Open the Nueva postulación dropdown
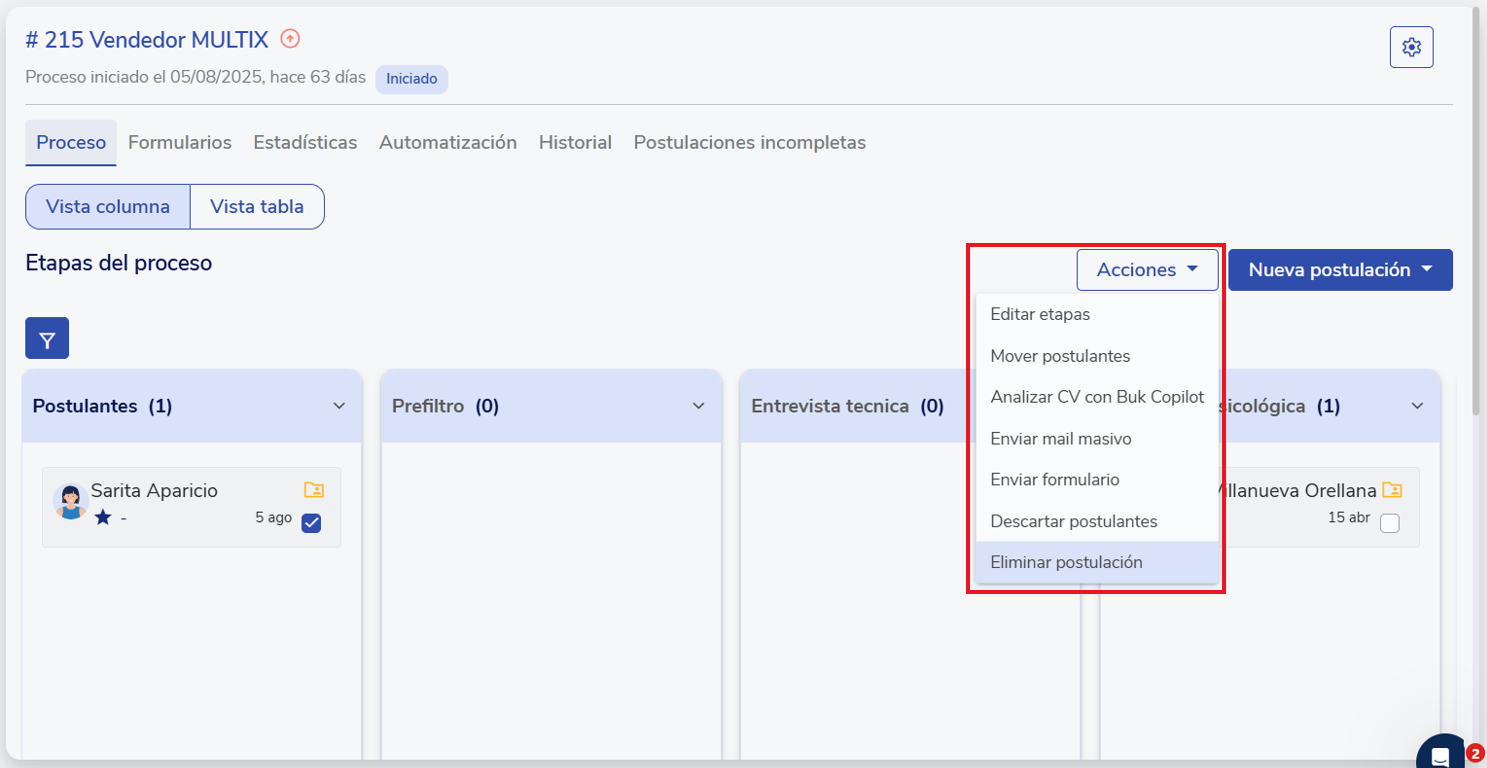 point(1340,270)
